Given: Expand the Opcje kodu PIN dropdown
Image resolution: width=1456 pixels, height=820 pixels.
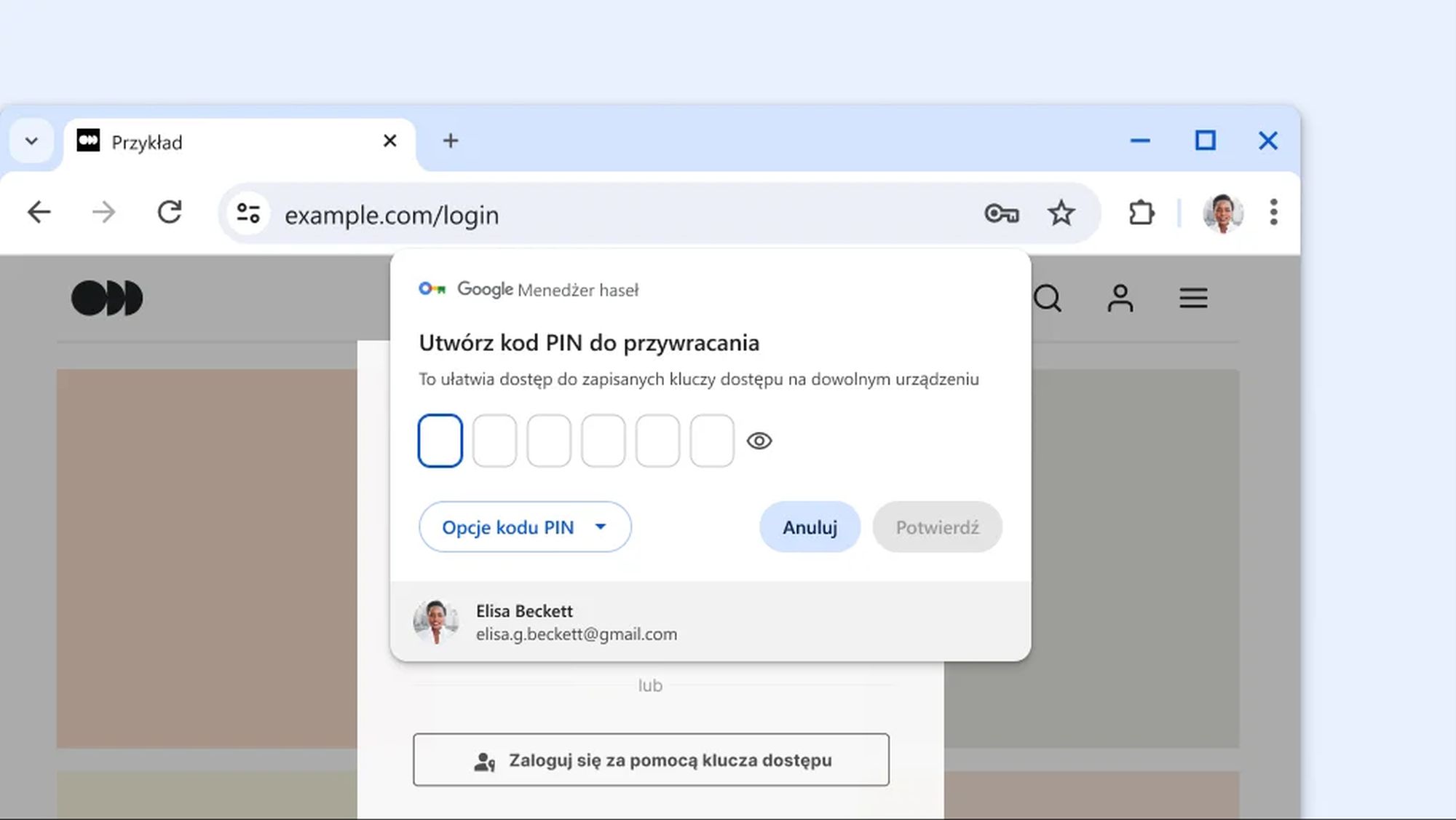Looking at the screenshot, I should coord(525,527).
